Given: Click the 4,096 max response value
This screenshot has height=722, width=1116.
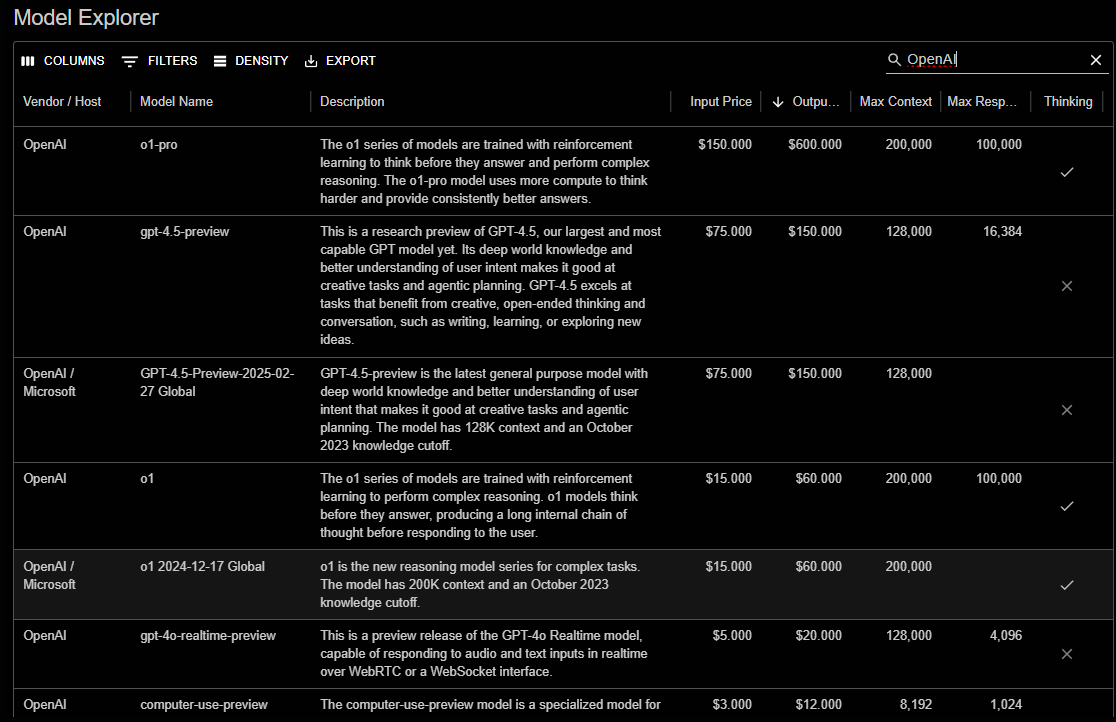Looking at the screenshot, I should pos(1006,636).
